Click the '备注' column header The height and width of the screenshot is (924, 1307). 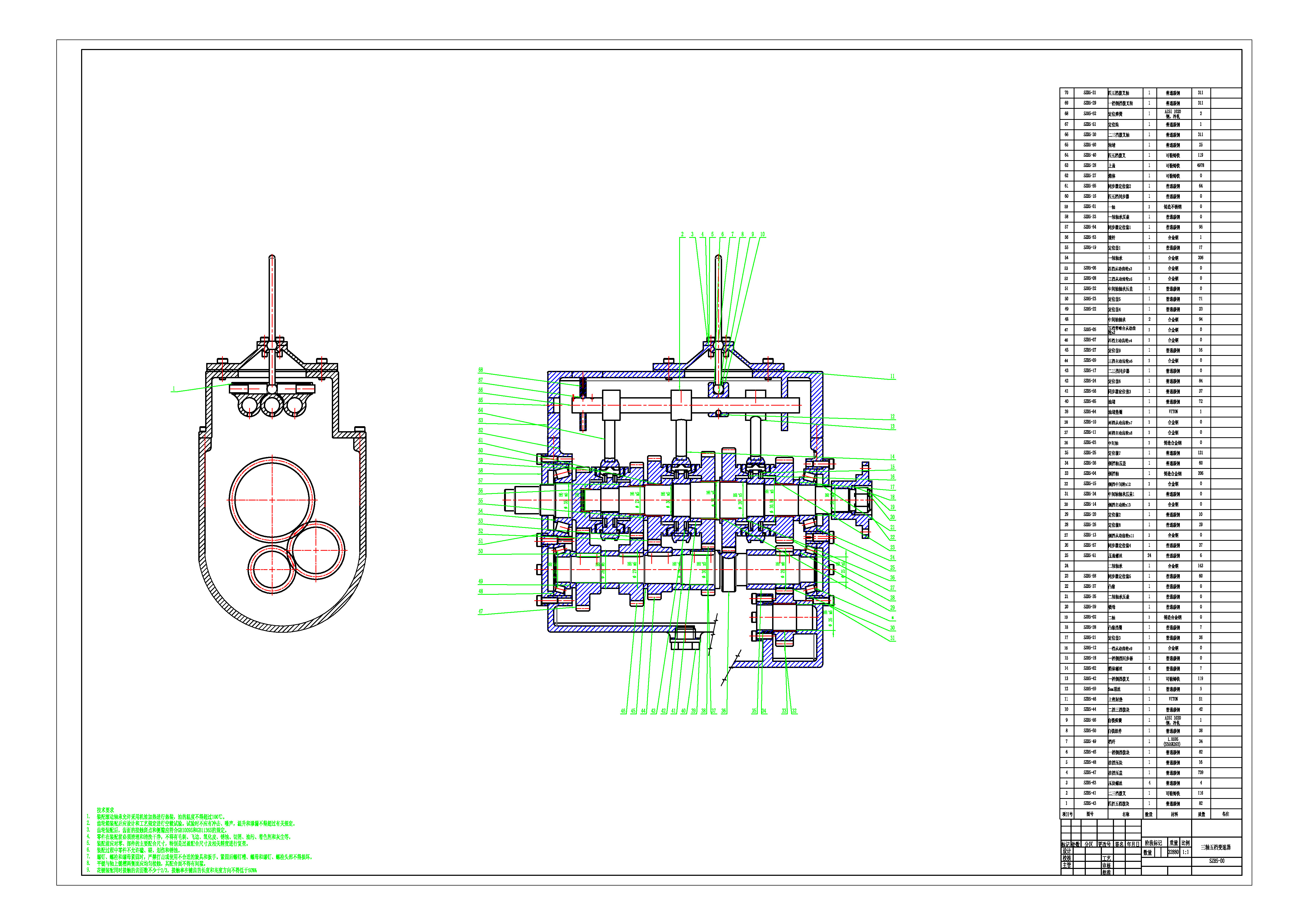tap(1226, 814)
